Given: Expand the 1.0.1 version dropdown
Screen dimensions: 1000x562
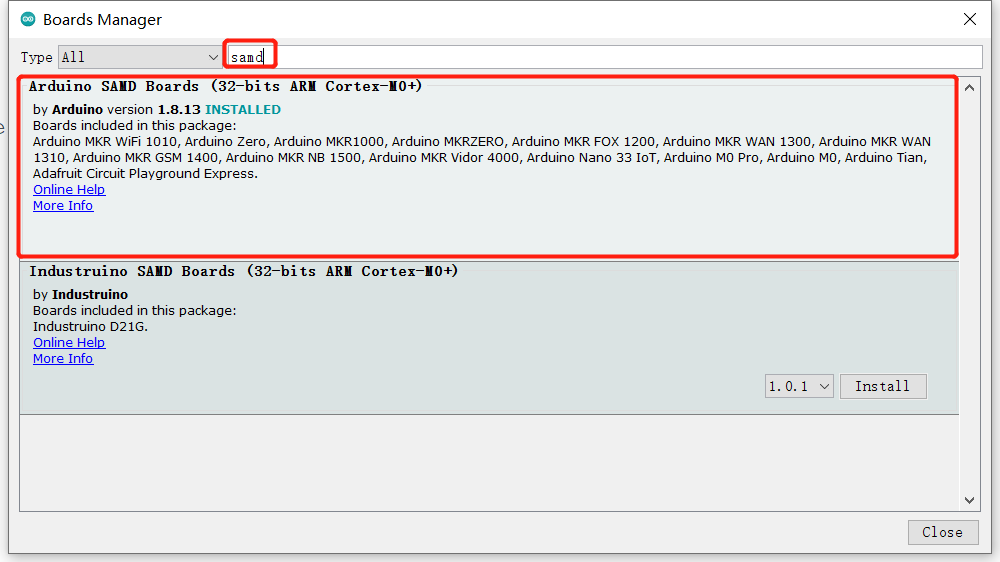Looking at the screenshot, I should pos(799,386).
